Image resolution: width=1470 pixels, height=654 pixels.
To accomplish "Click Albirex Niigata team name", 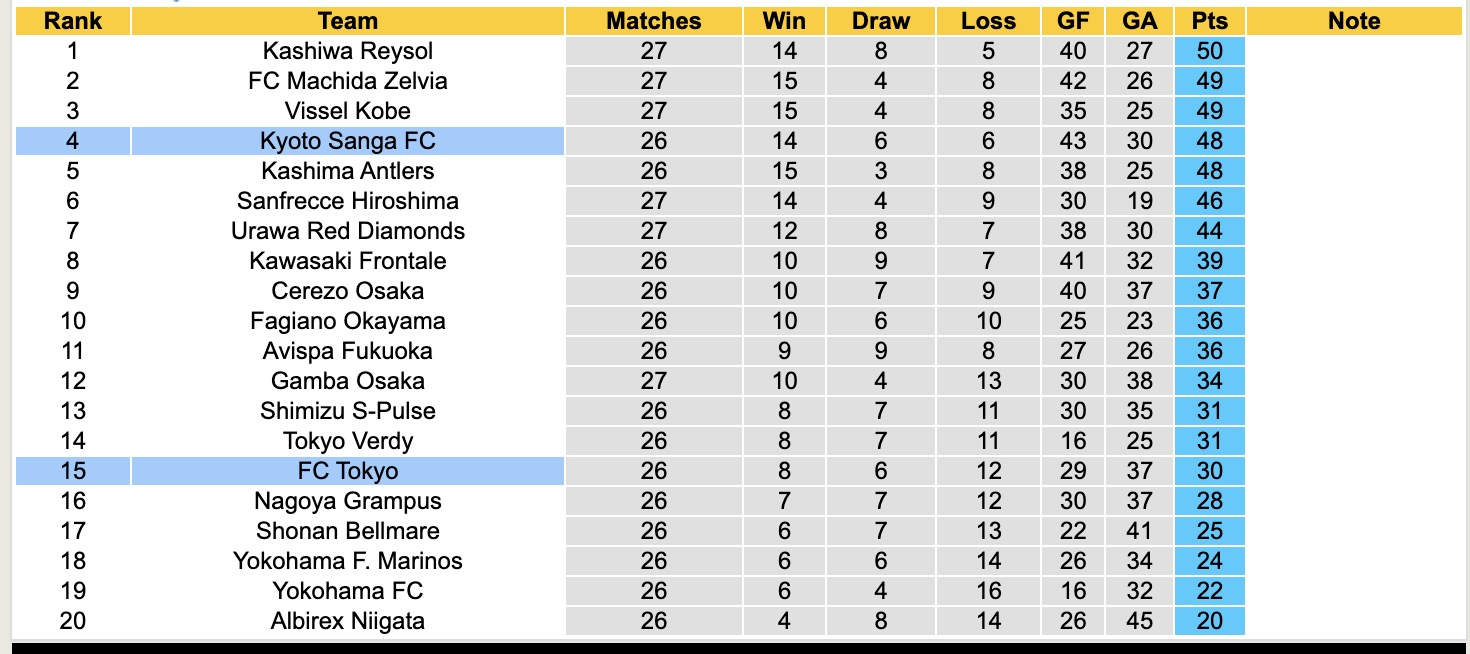I will point(347,621).
